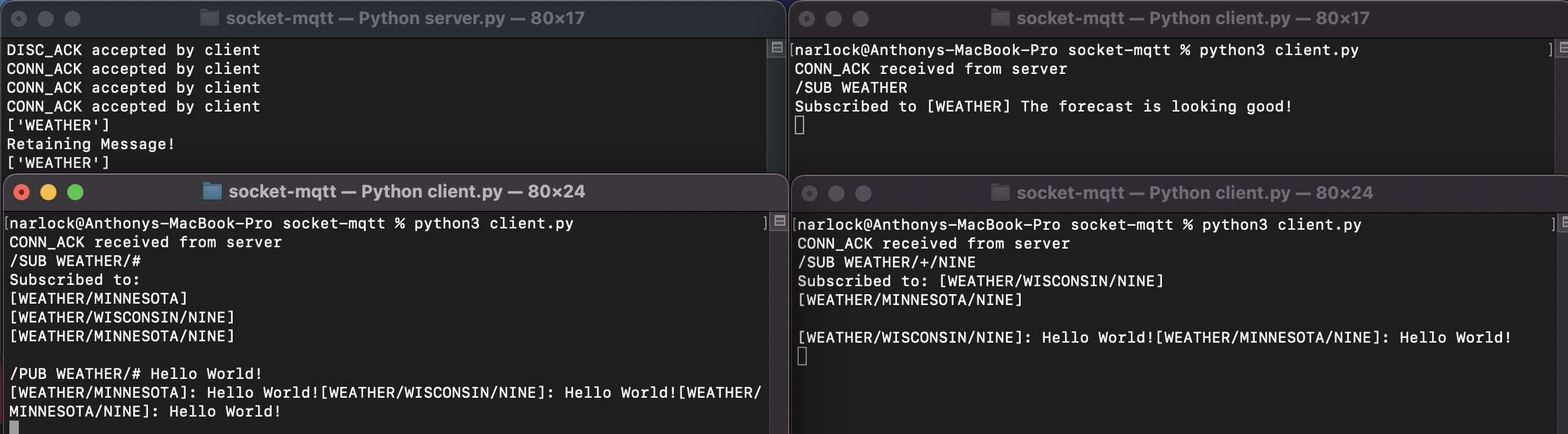
Task: Click the '/SUB WEATHER/#' command line
Action: (75, 261)
